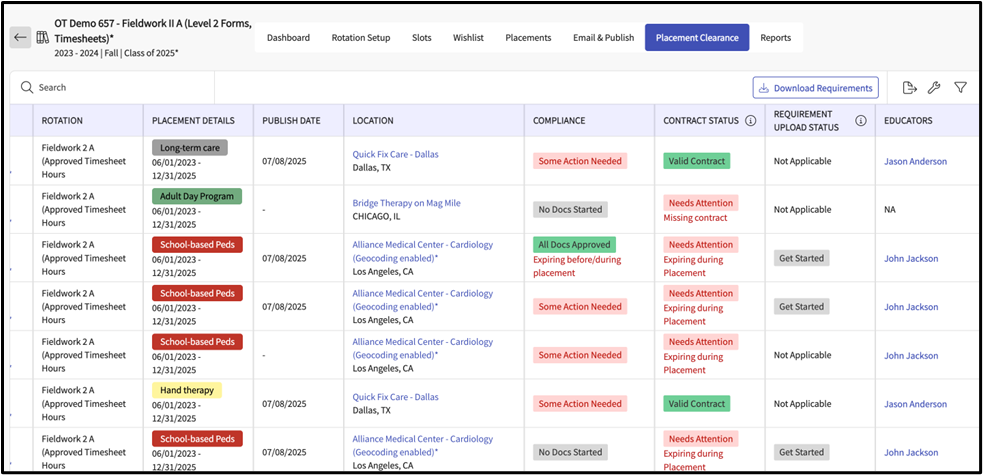Image resolution: width=983 pixels, height=475 pixels.
Task: Select the Reports tab
Action: [x=775, y=38]
